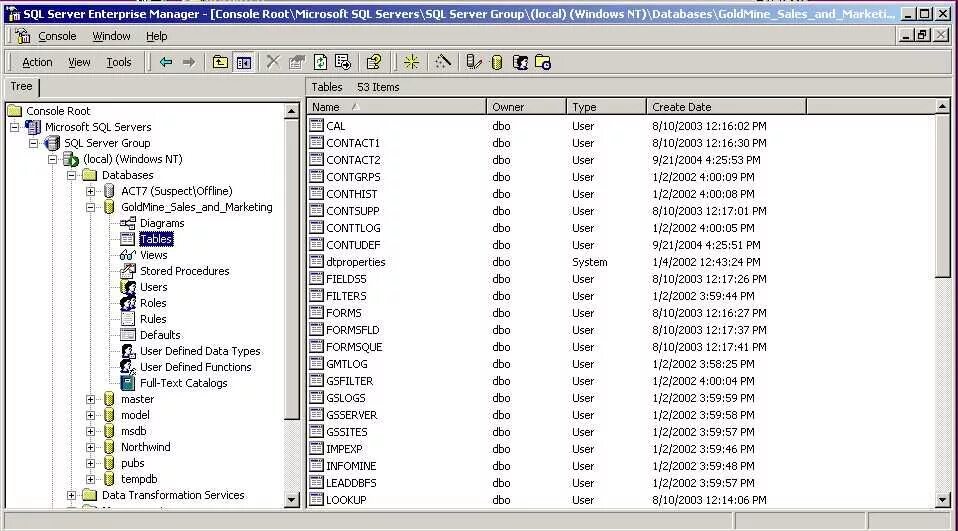Click the Properties toolbar icon

[x=296, y=62]
